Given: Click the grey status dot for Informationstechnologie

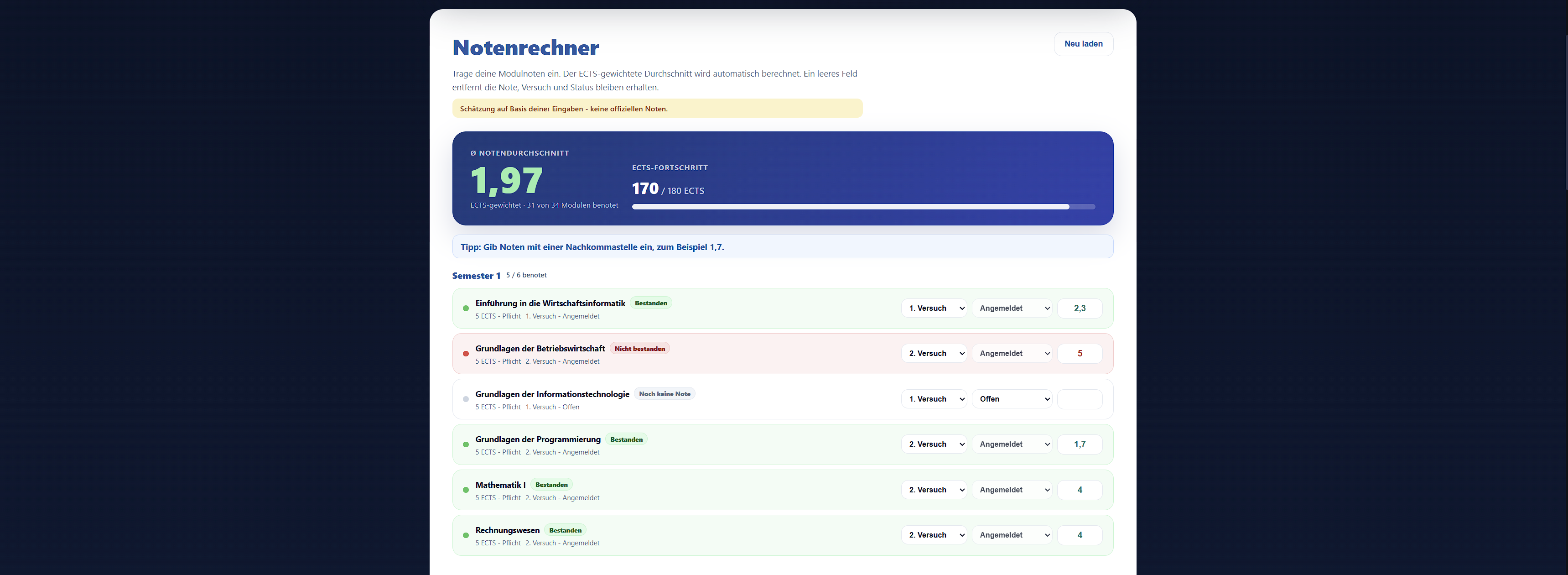Looking at the screenshot, I should coord(466,399).
